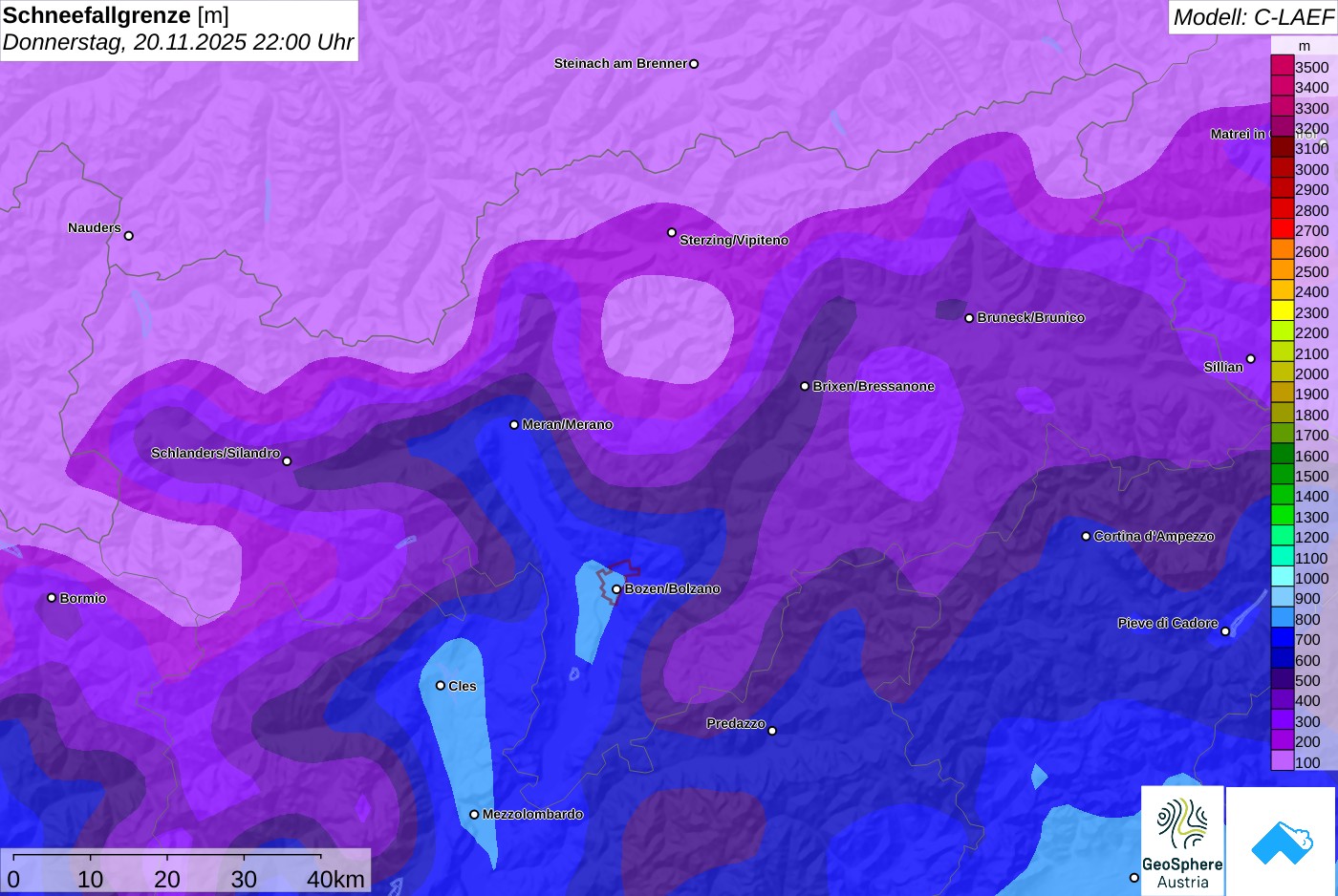Click the Bruneck/Brunico label text
1338x896 pixels.
pos(1031,318)
